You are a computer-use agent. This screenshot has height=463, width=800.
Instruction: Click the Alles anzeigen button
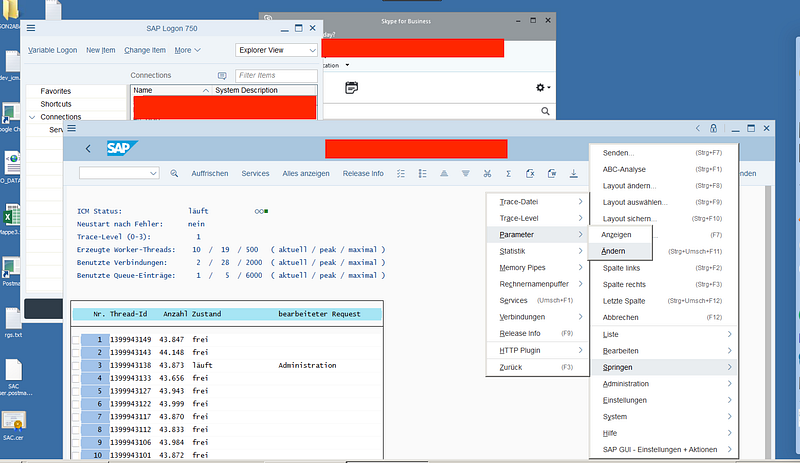tap(306, 174)
